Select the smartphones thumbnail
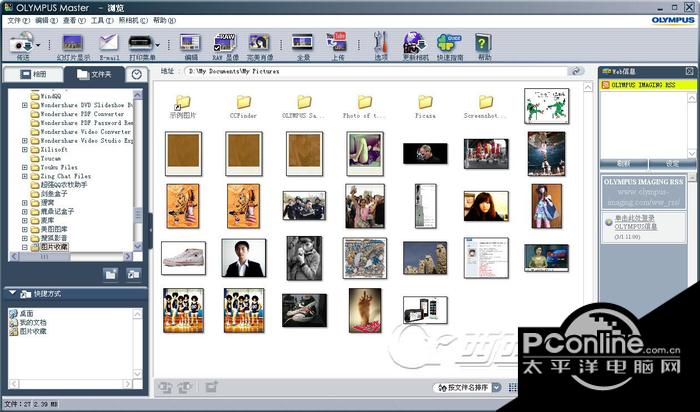700x412 pixels. click(x=425, y=309)
